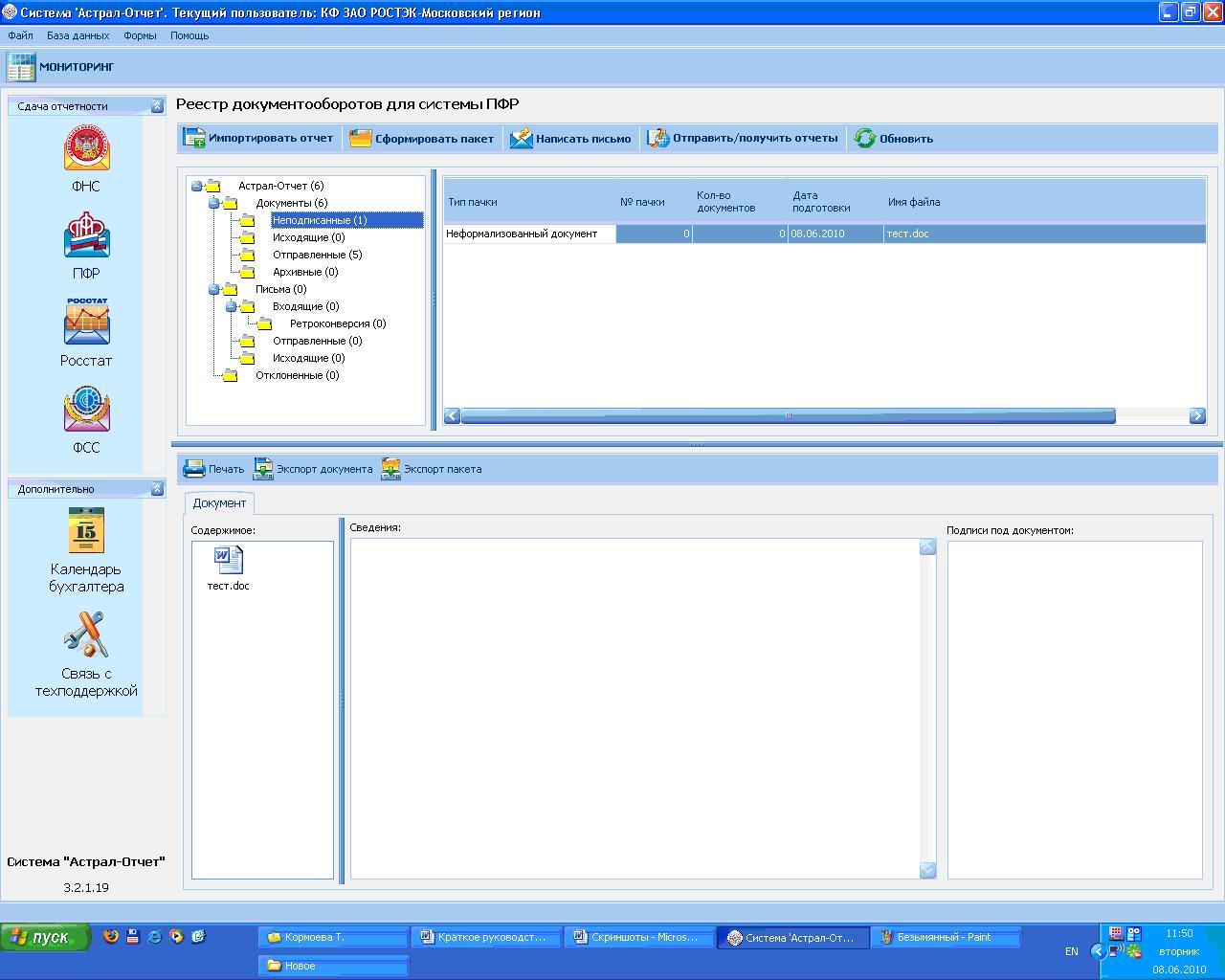Open the Формы menu

[x=140, y=35]
